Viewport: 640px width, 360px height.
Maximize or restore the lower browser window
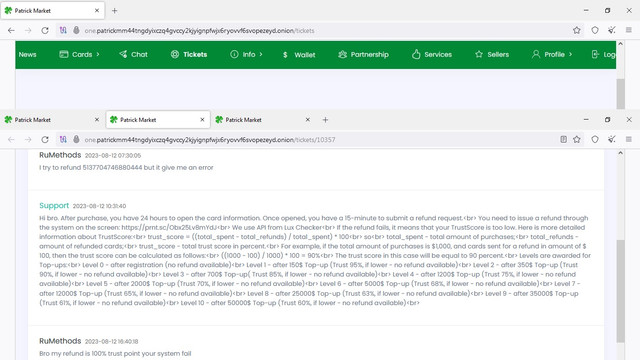607,120
